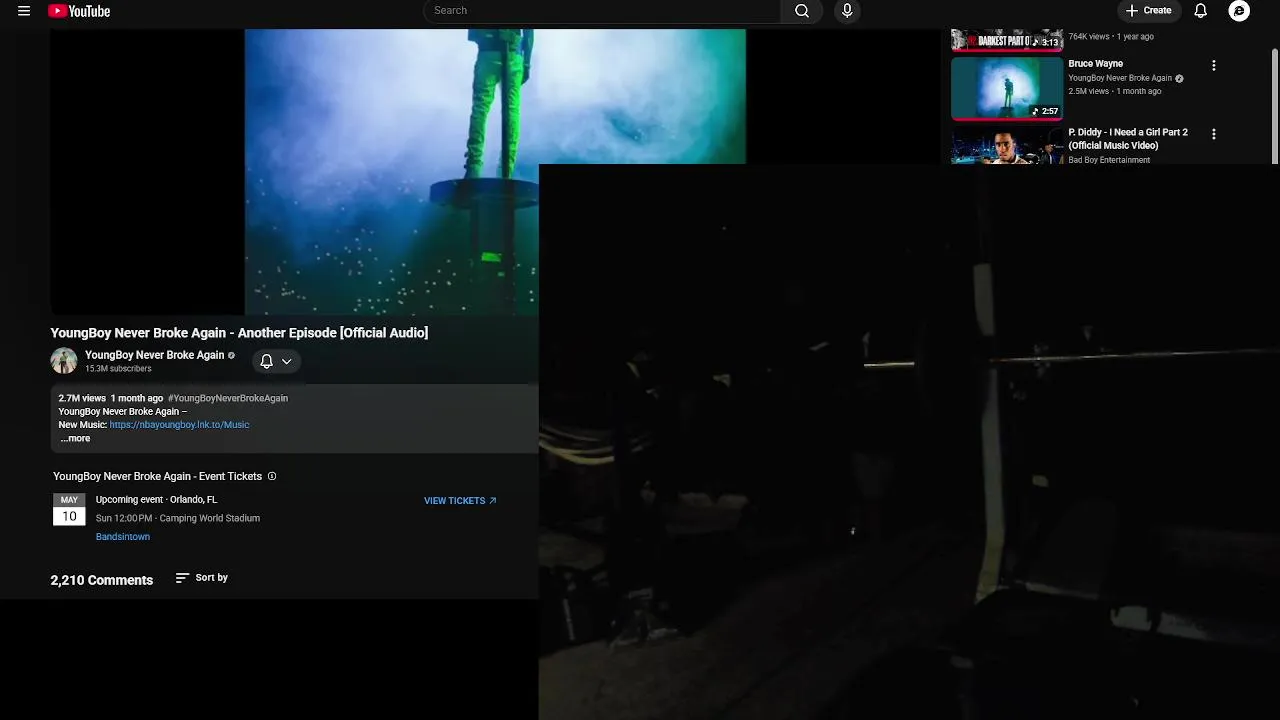
Task: Select the May 10 event date badge
Action: pyautogui.click(x=69, y=509)
